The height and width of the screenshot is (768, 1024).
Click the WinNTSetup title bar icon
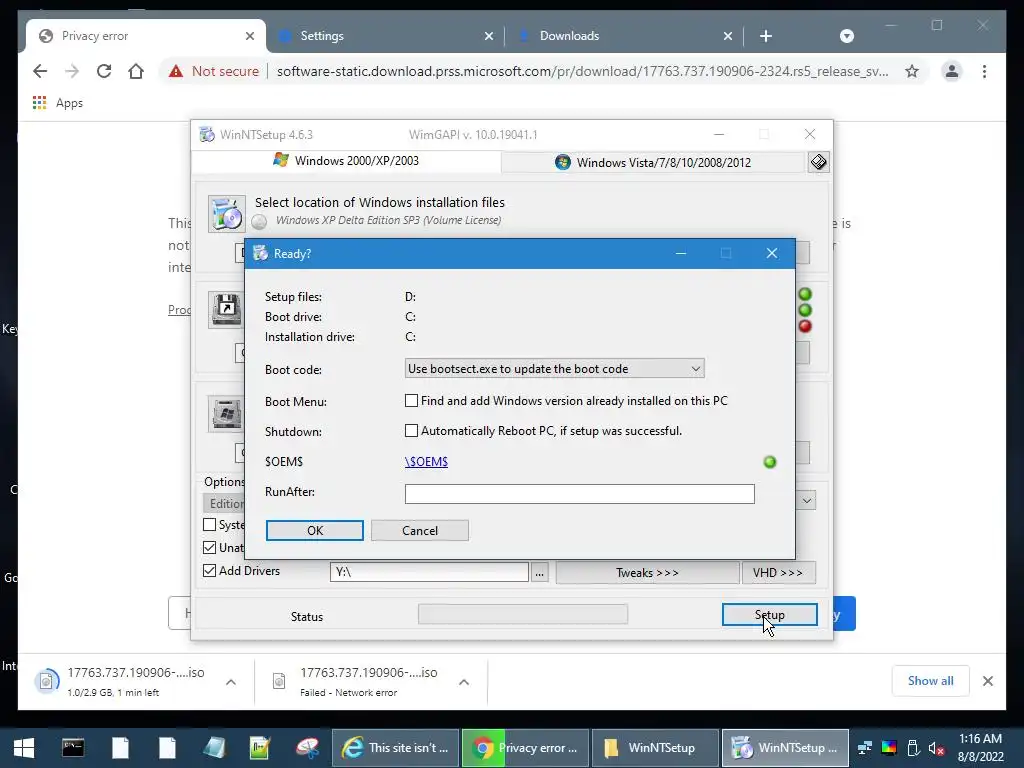(207, 135)
